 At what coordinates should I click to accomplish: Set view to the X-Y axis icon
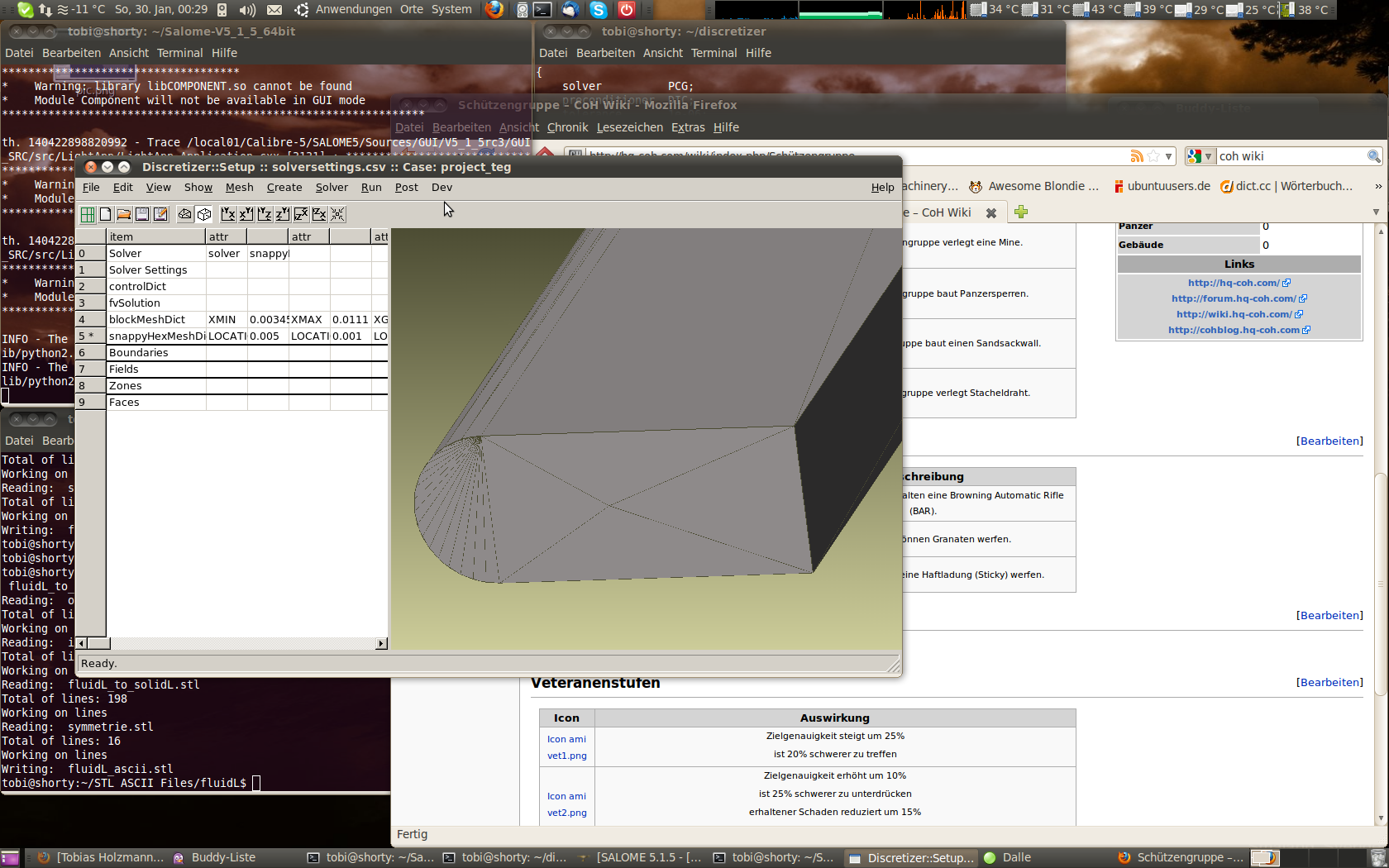coord(246,214)
